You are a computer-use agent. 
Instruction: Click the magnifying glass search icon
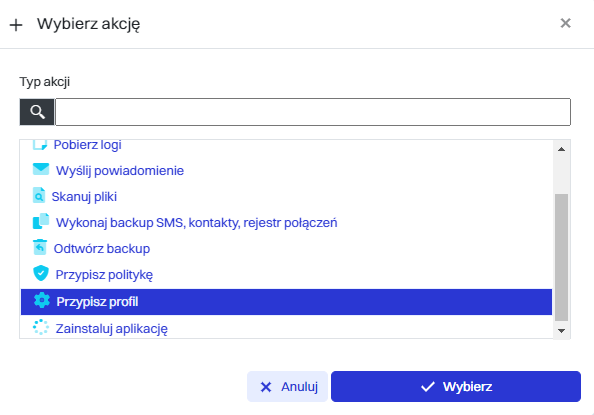click(x=37, y=112)
